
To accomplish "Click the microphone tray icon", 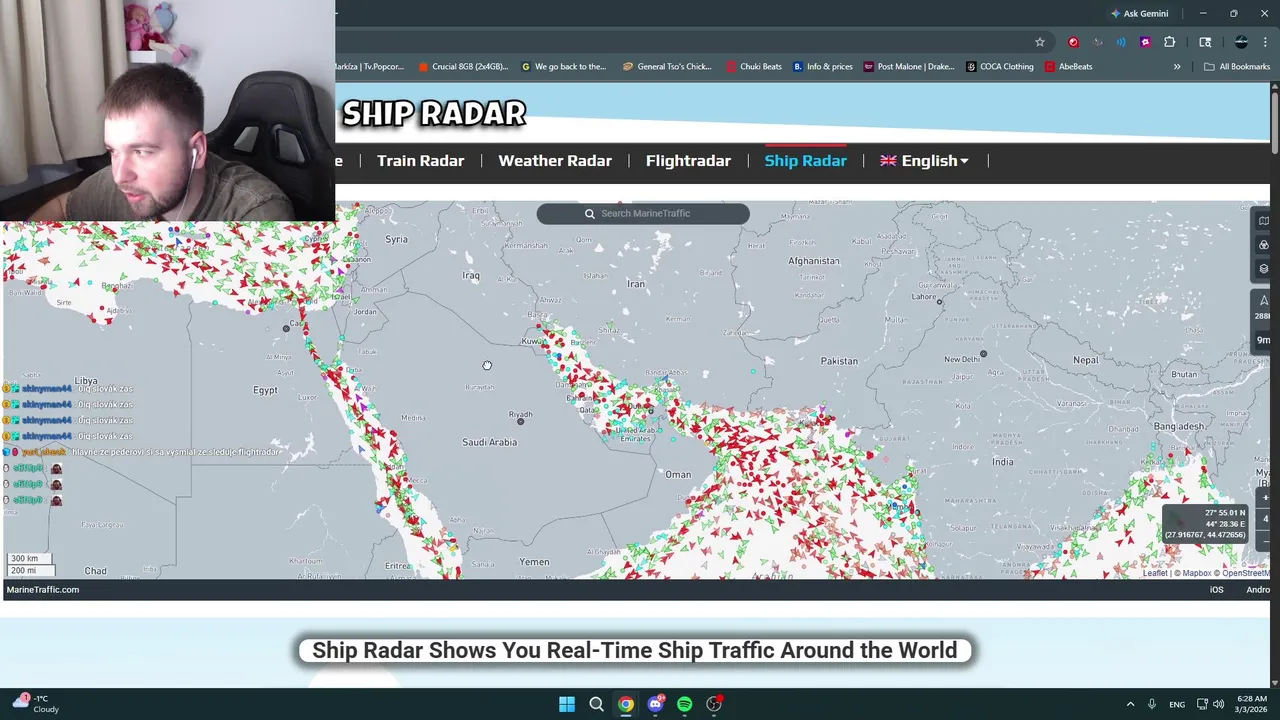I will [1152, 704].
